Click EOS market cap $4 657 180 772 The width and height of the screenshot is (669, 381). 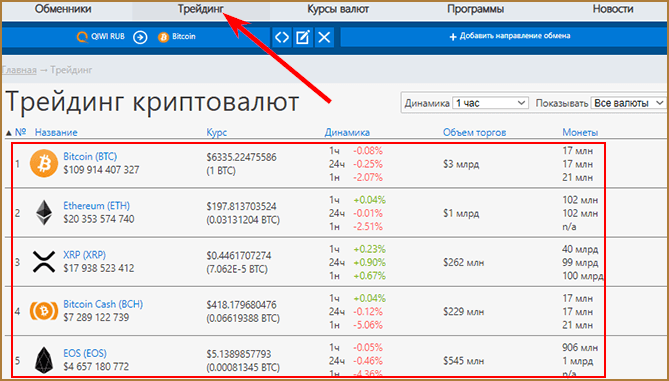point(96,366)
